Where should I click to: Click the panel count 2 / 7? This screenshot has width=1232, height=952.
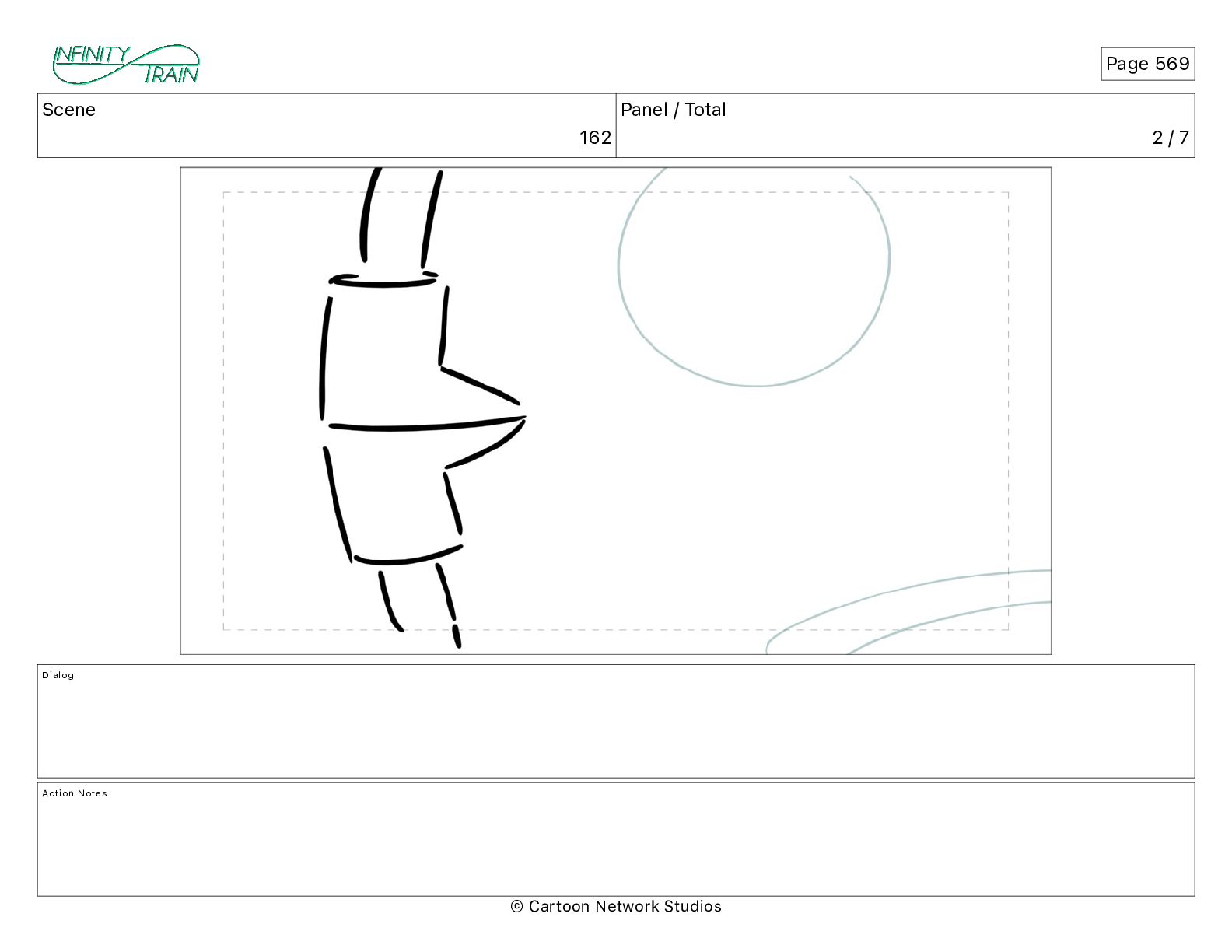[1170, 138]
